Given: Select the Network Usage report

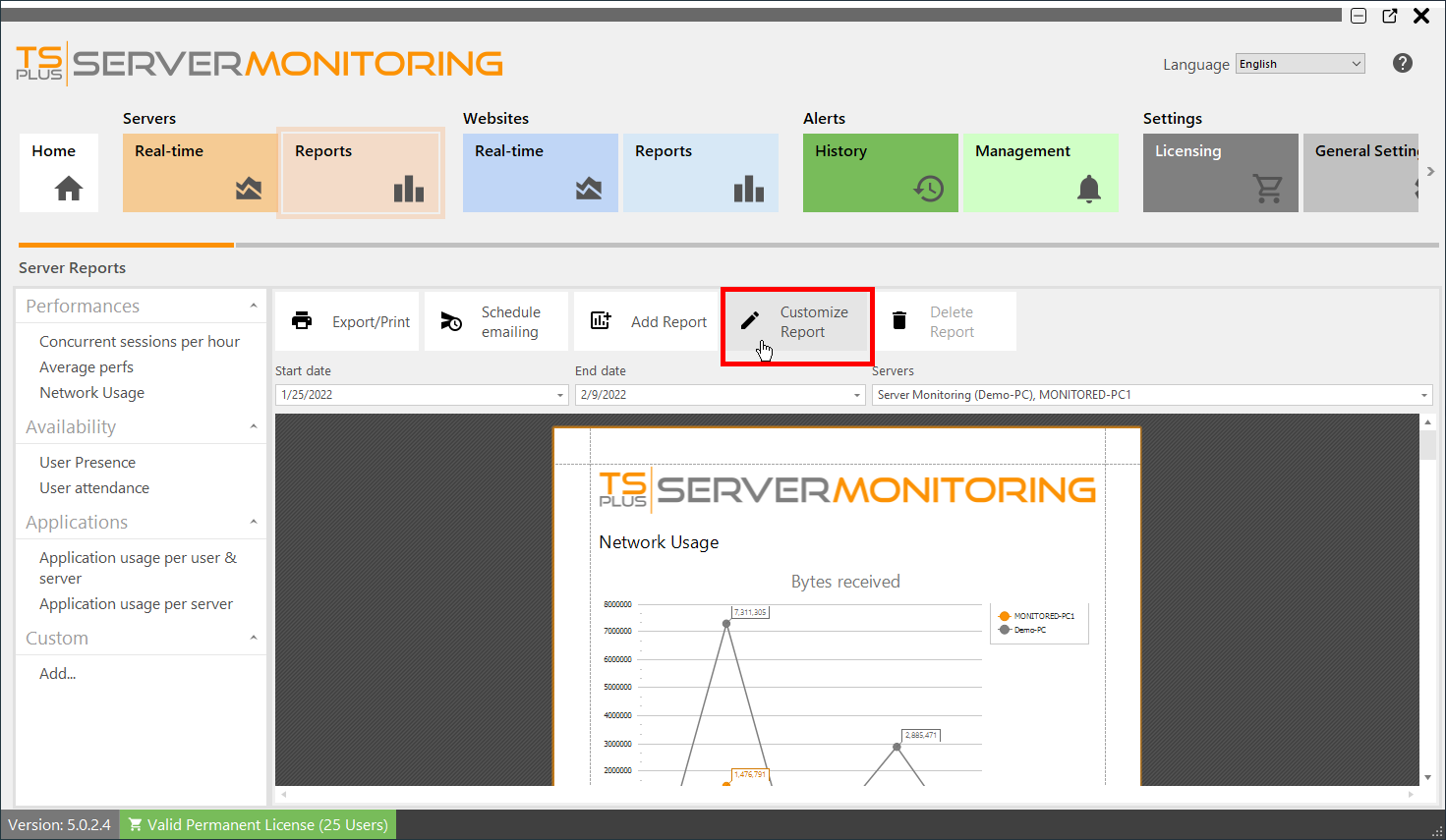Looking at the screenshot, I should 91,392.
